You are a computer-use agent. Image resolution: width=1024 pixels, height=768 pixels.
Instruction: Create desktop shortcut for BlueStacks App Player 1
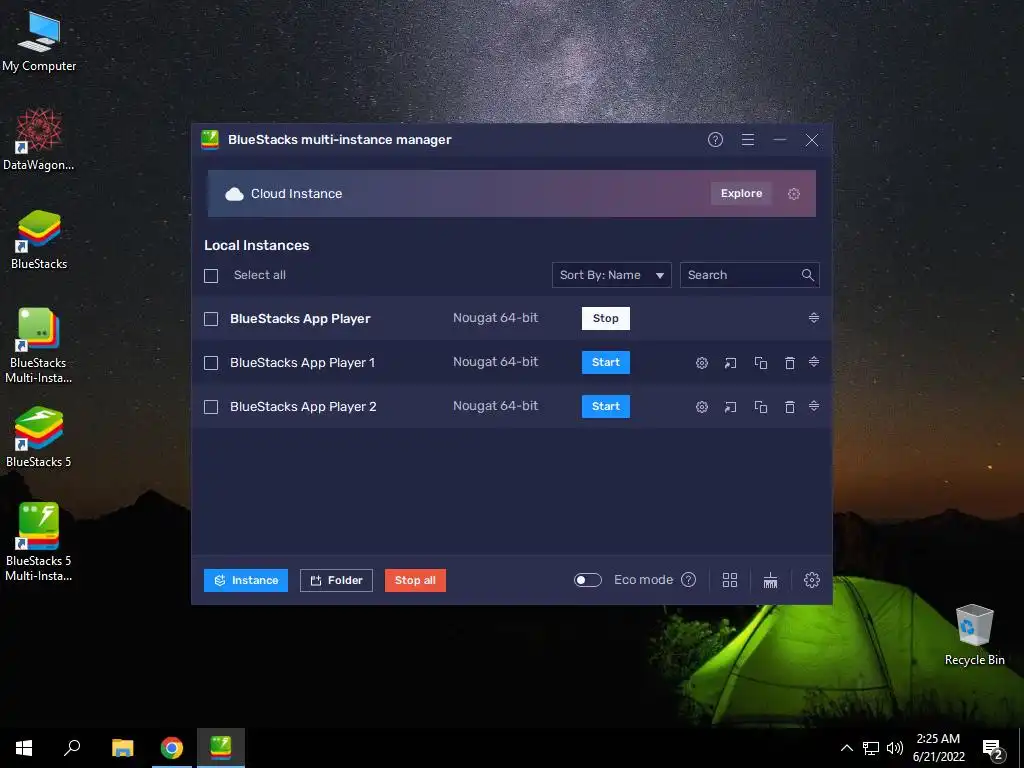pos(730,362)
